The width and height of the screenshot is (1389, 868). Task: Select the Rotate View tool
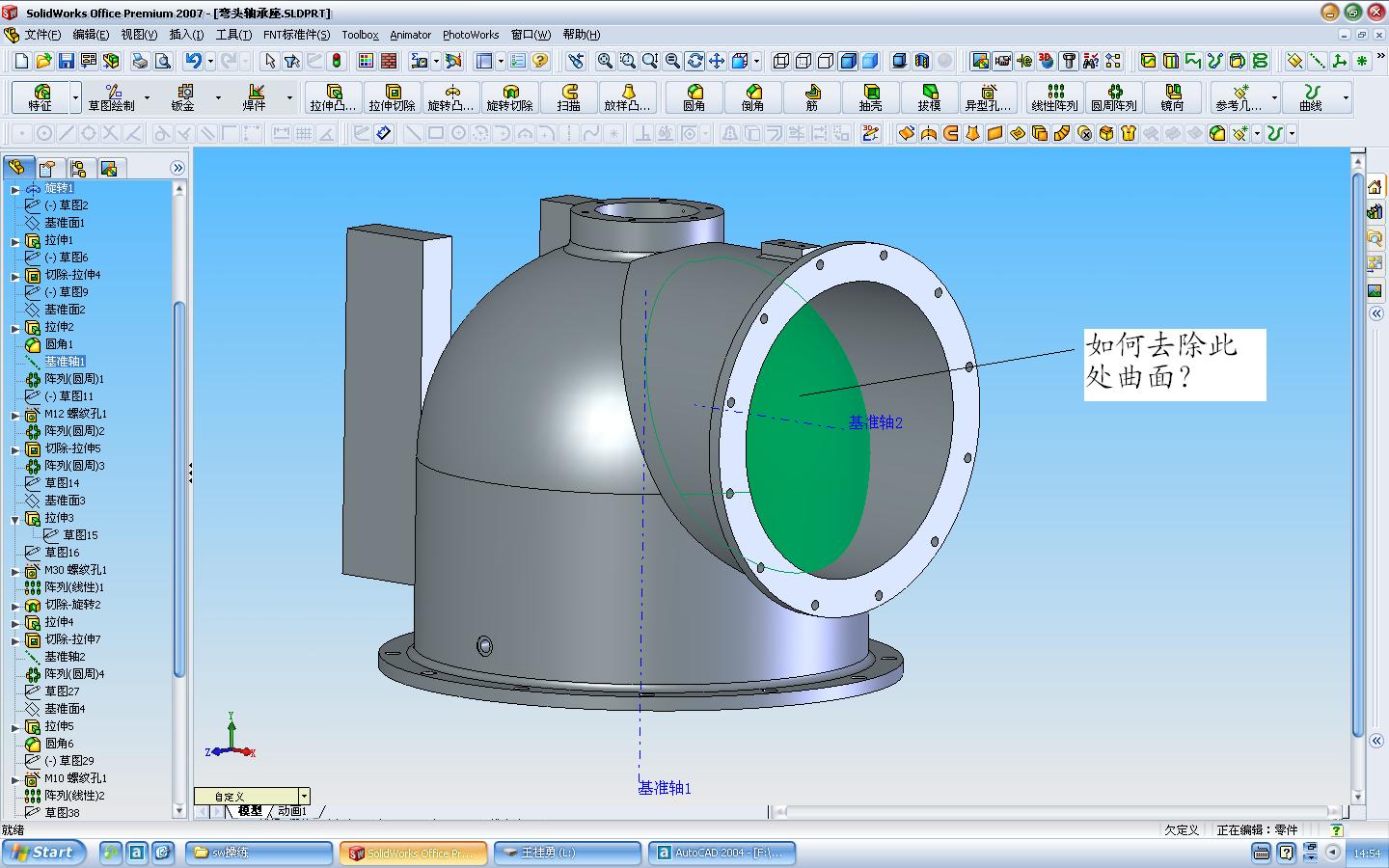[x=694, y=61]
